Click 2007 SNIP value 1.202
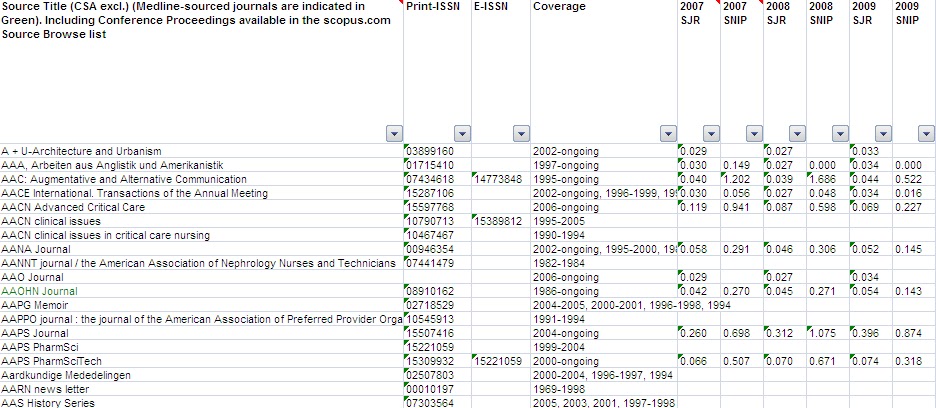936x408 pixels. click(742, 179)
